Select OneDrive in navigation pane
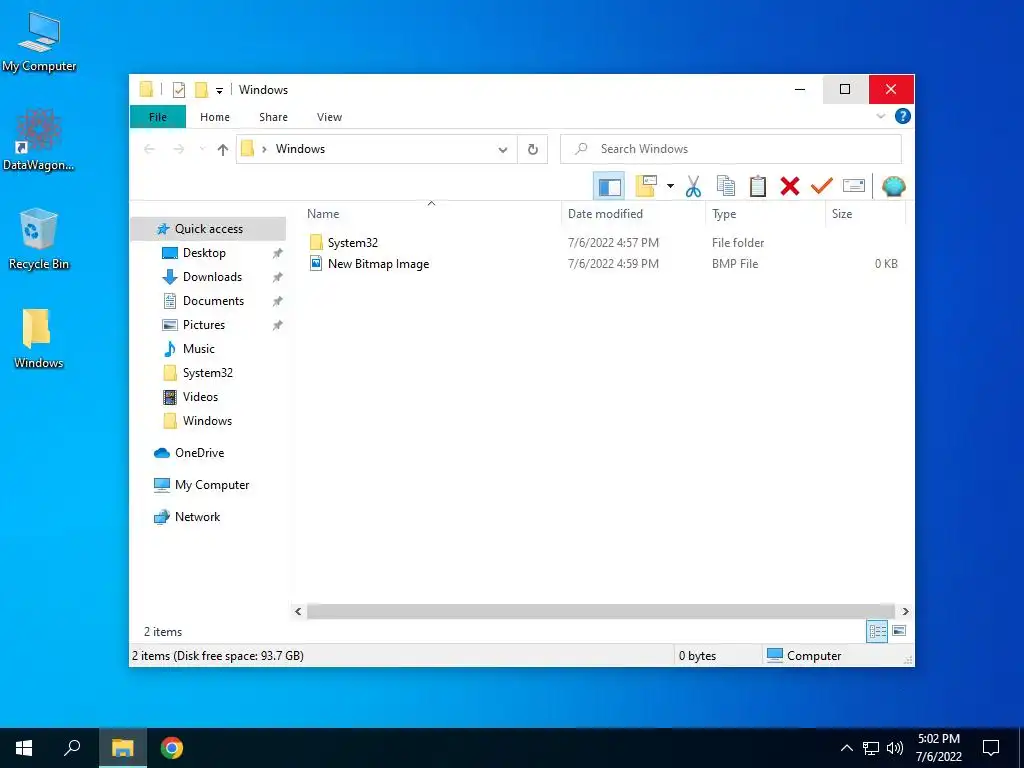 point(199,453)
